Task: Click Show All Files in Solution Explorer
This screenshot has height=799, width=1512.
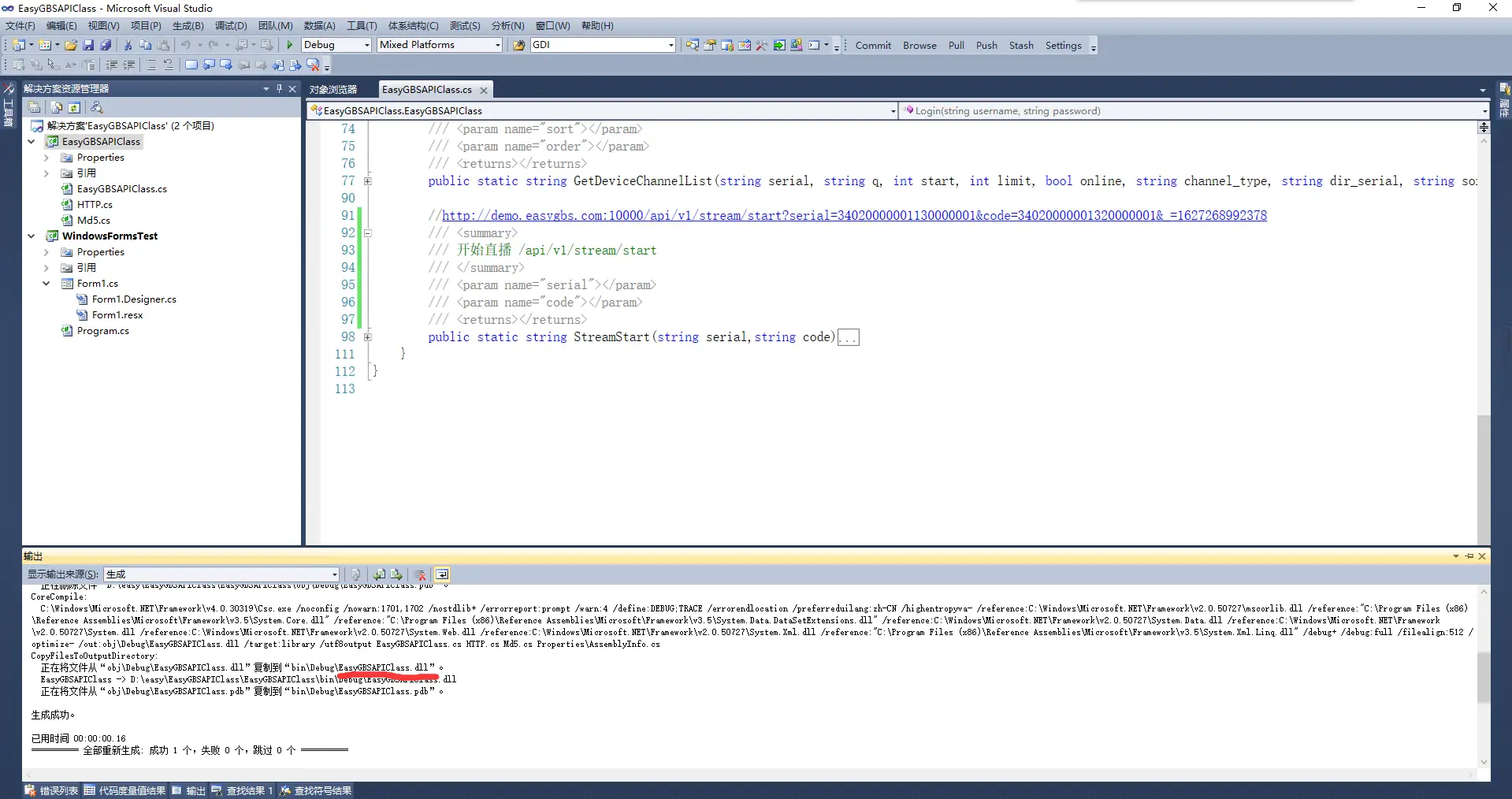Action: pyautogui.click(x=57, y=107)
